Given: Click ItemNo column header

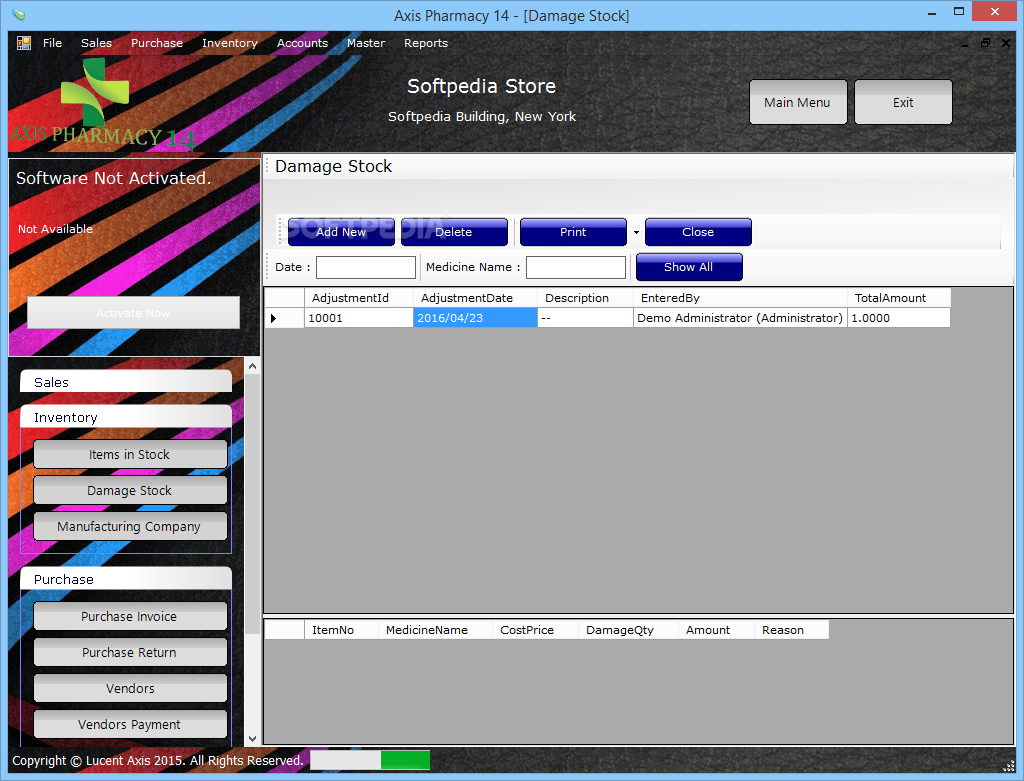Looking at the screenshot, I should coord(341,630).
